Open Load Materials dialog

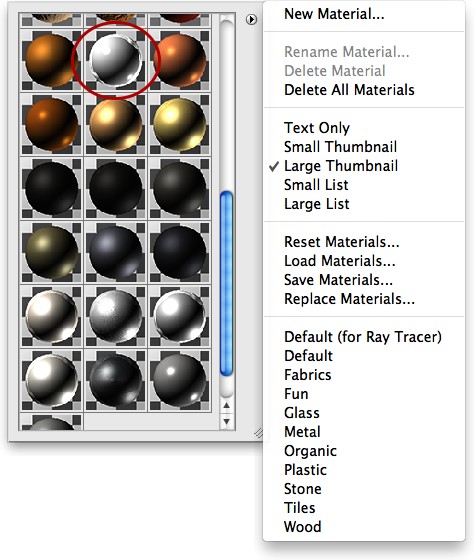click(x=339, y=261)
